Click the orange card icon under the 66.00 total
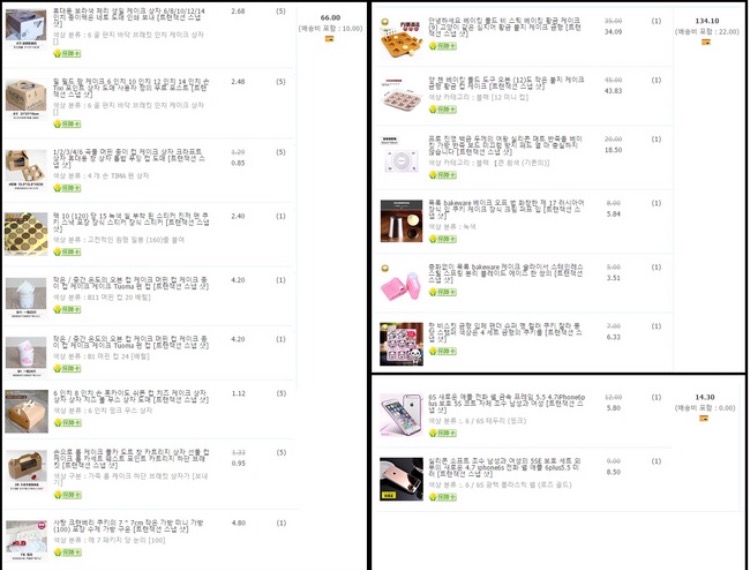750x570 pixels. pyautogui.click(x=330, y=39)
